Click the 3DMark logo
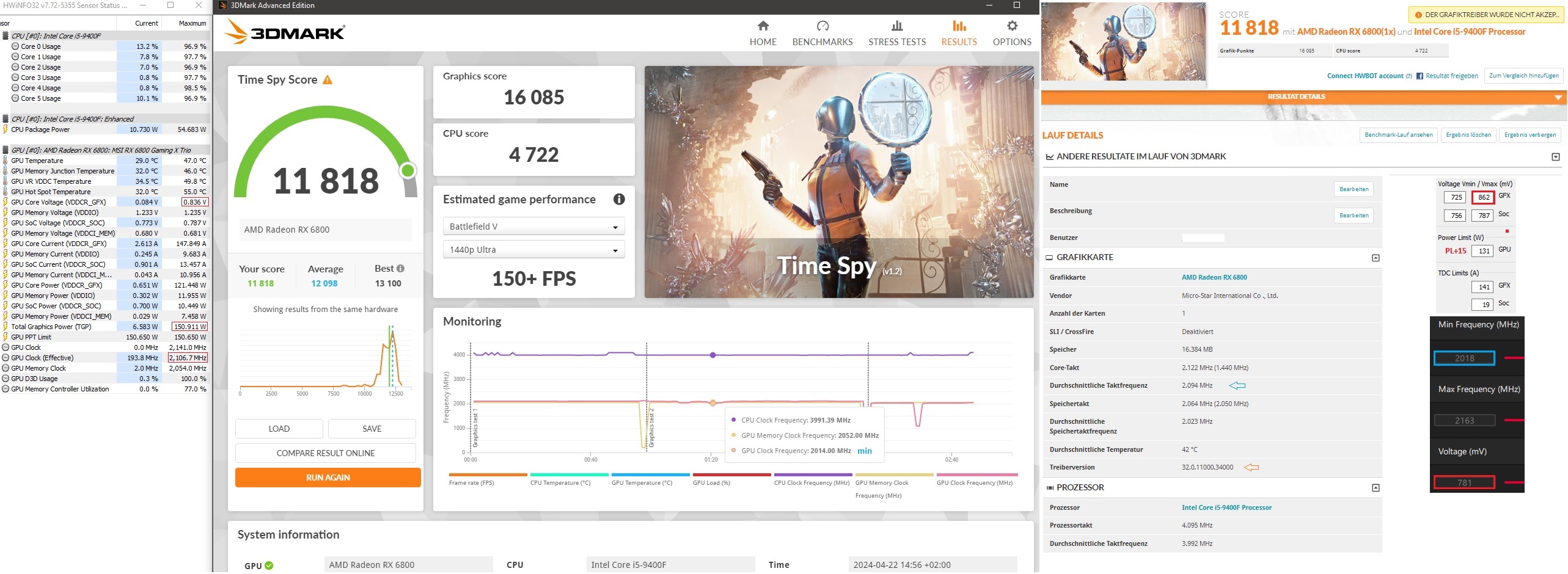 (x=285, y=32)
